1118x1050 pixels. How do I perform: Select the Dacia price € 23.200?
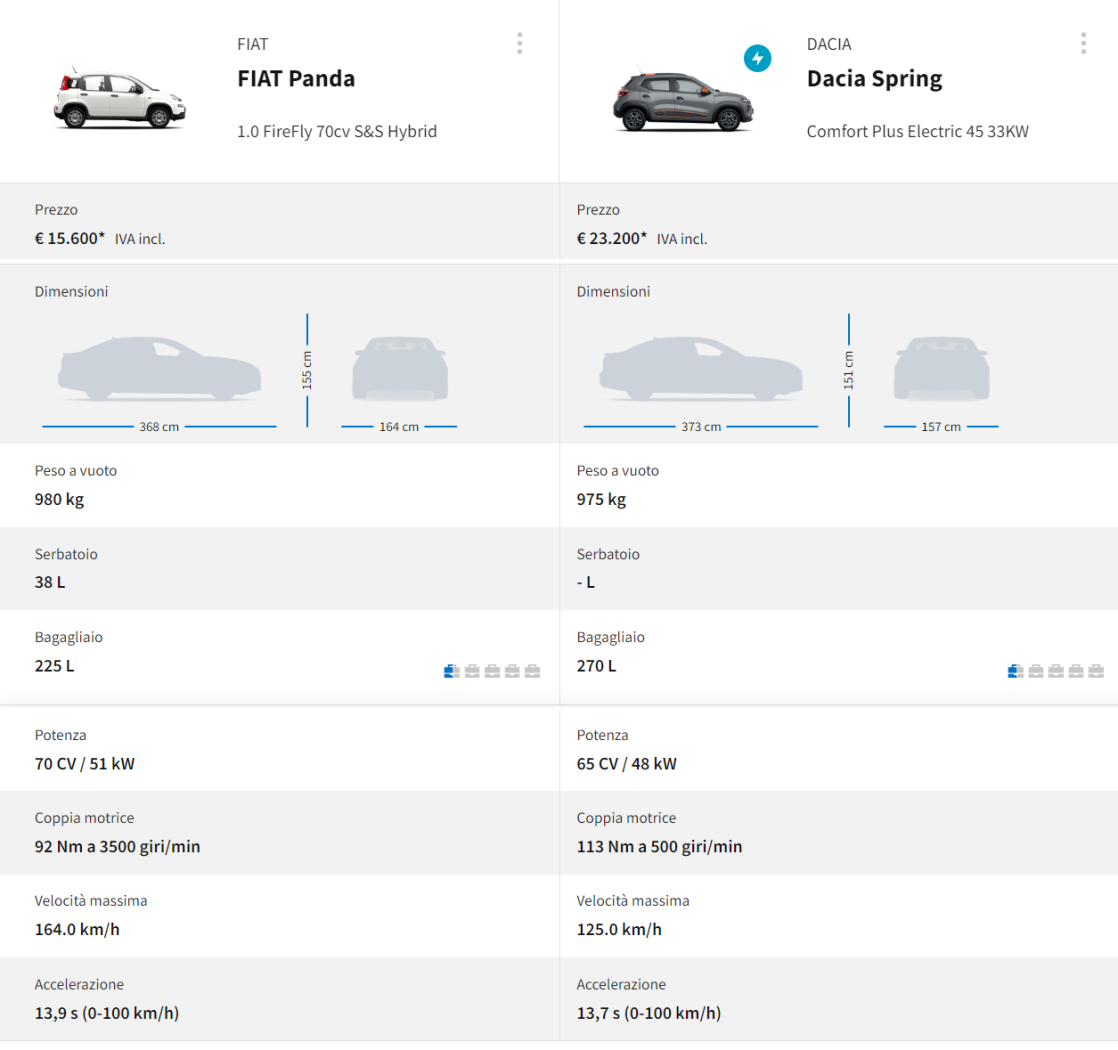[611, 238]
